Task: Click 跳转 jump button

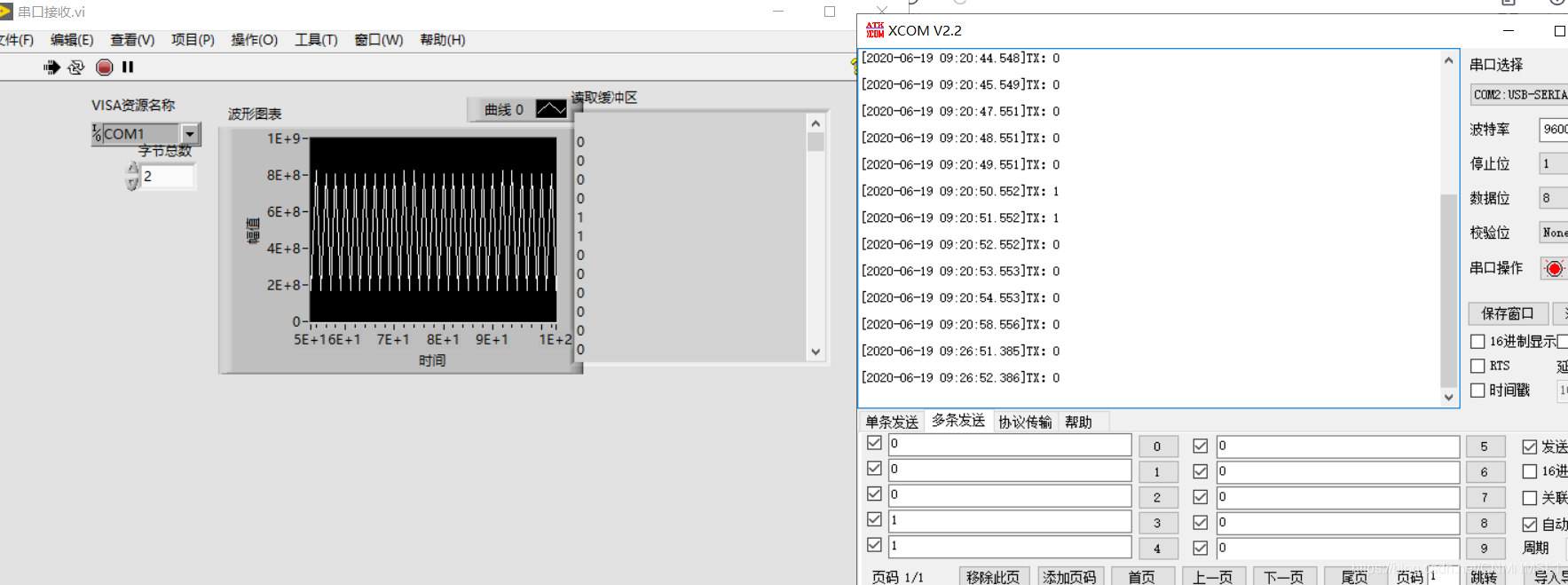Action: [1484, 577]
